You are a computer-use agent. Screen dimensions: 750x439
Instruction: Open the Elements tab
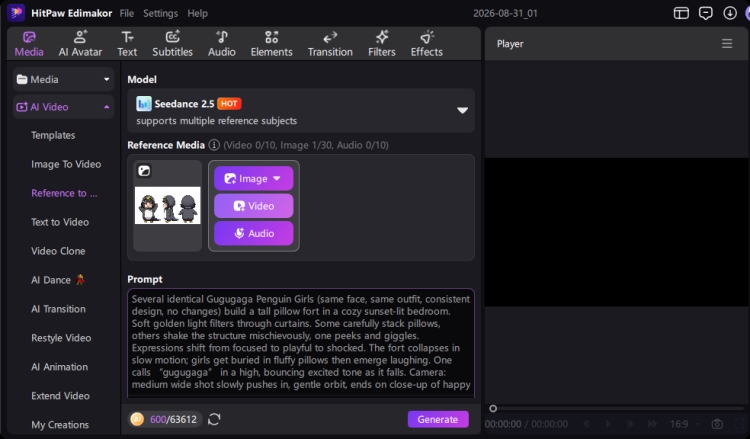tap(271, 44)
